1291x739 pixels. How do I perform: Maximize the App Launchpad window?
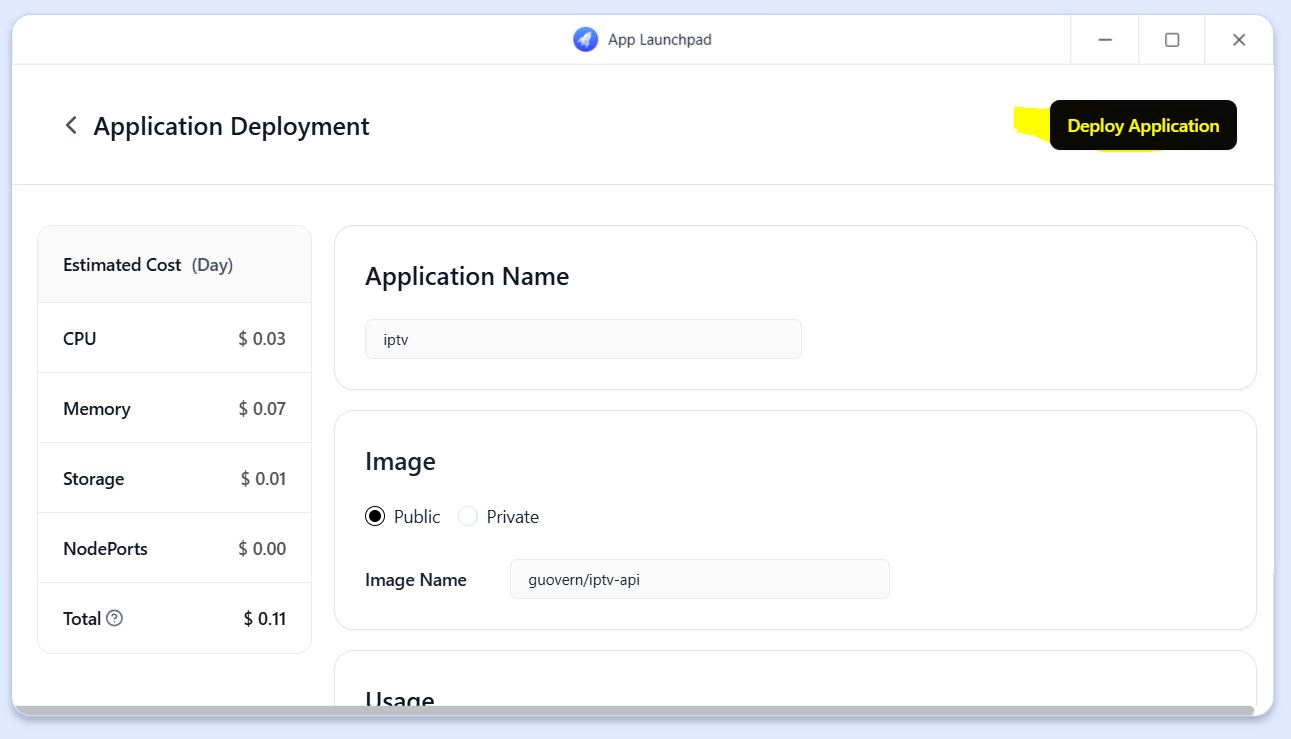[1172, 40]
